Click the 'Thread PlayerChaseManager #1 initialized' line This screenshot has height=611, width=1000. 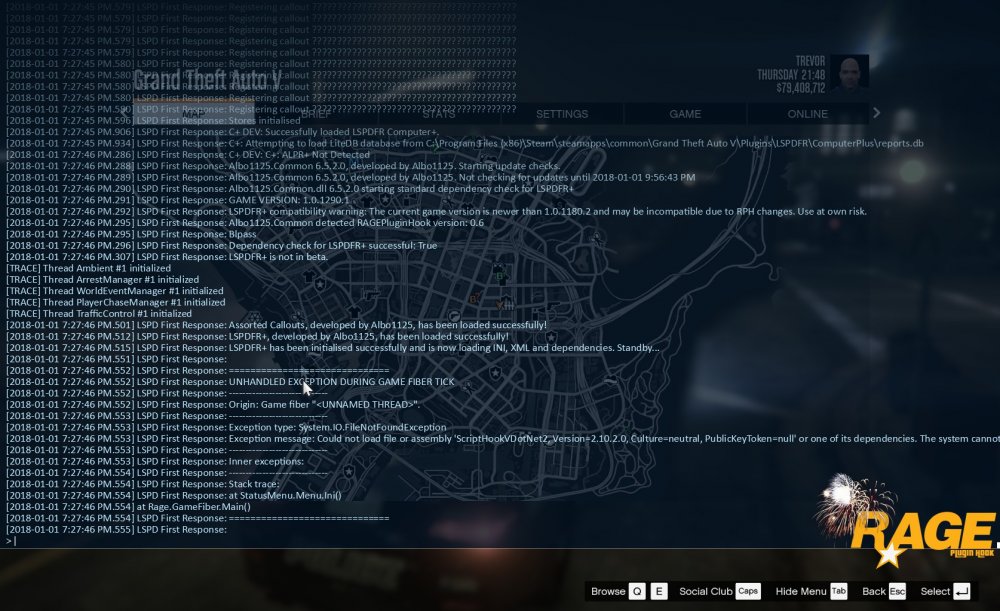[x=115, y=302]
